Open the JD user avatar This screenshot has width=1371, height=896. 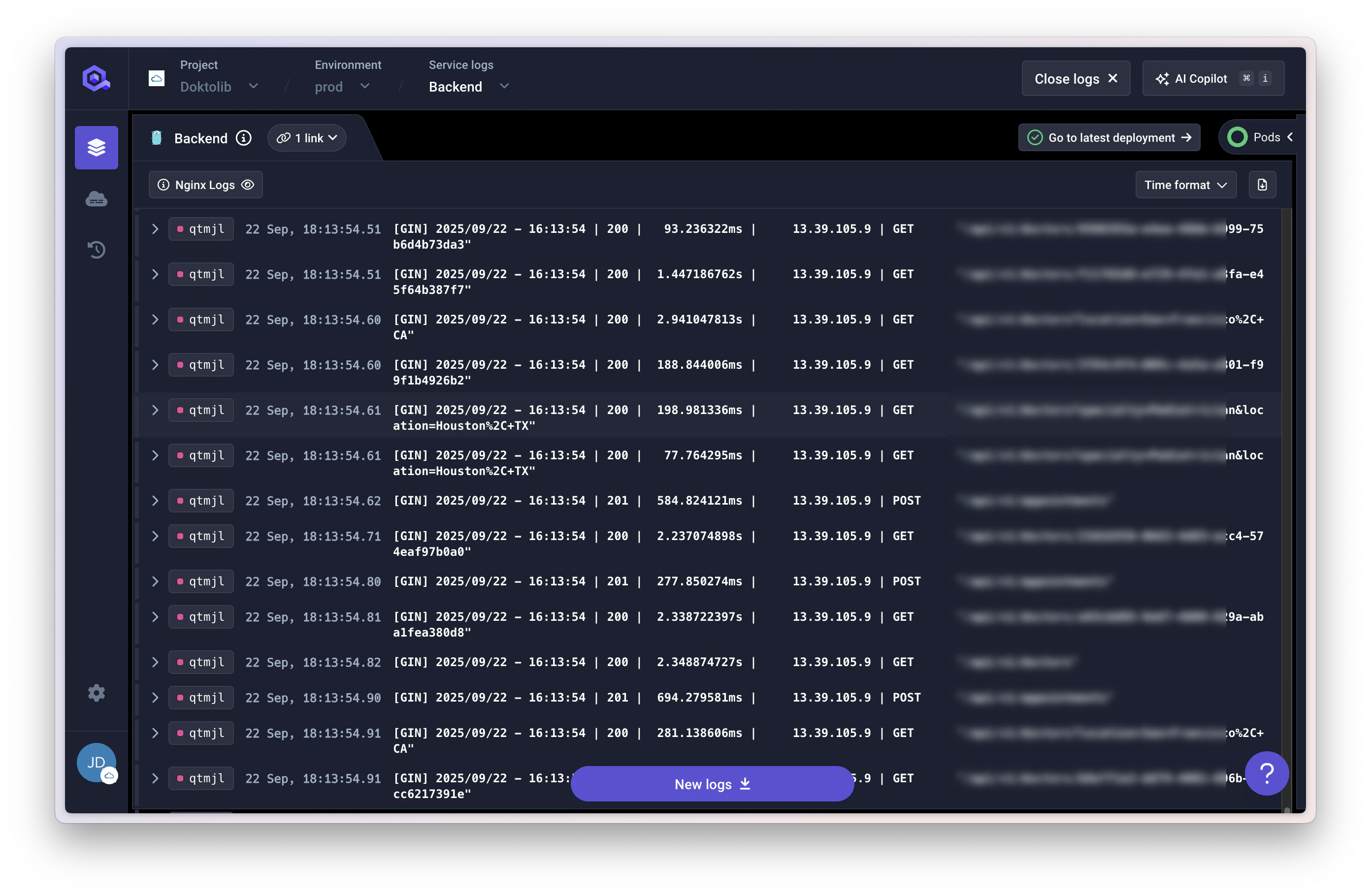coord(96,763)
